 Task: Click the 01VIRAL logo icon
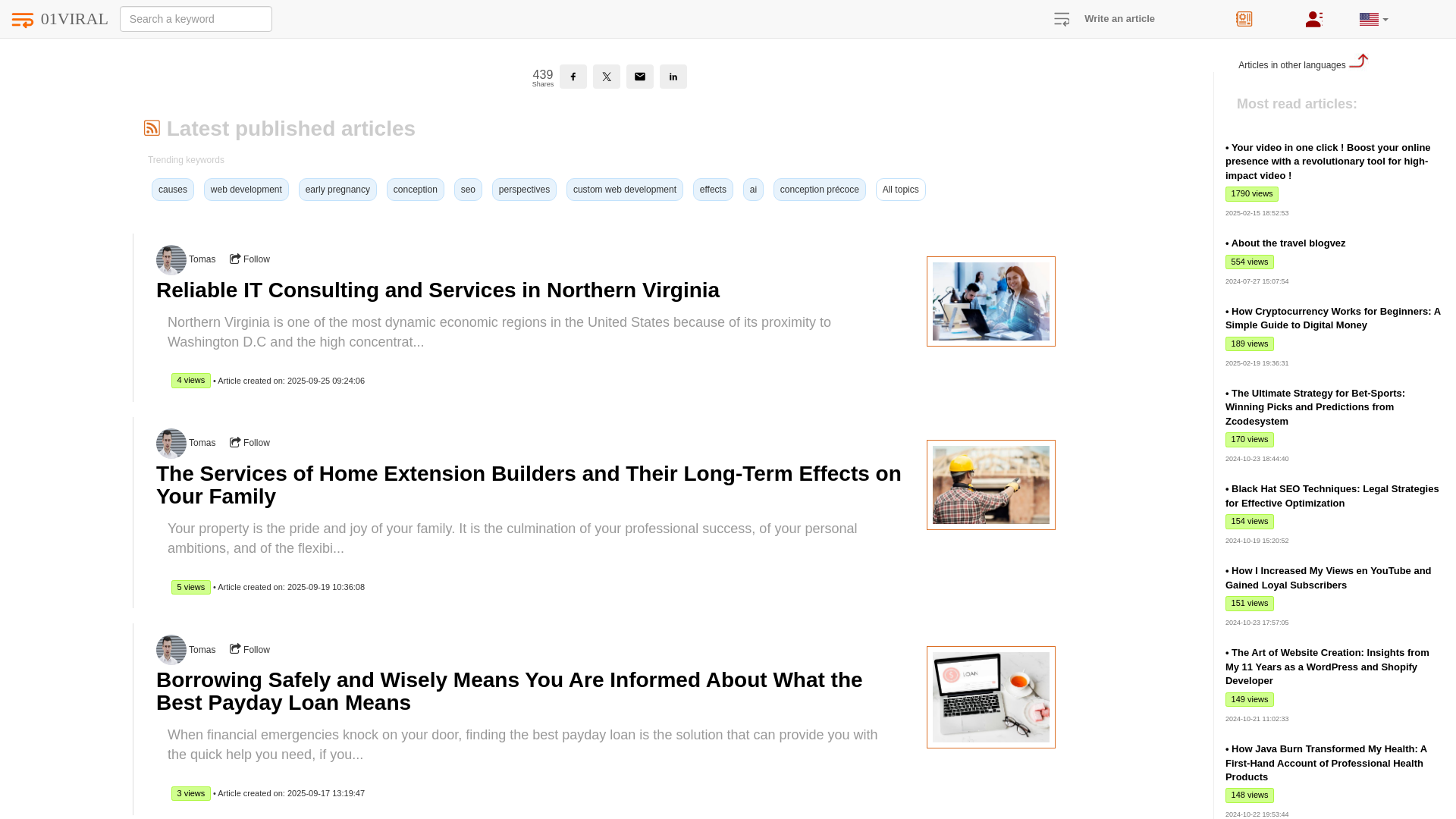point(23,20)
